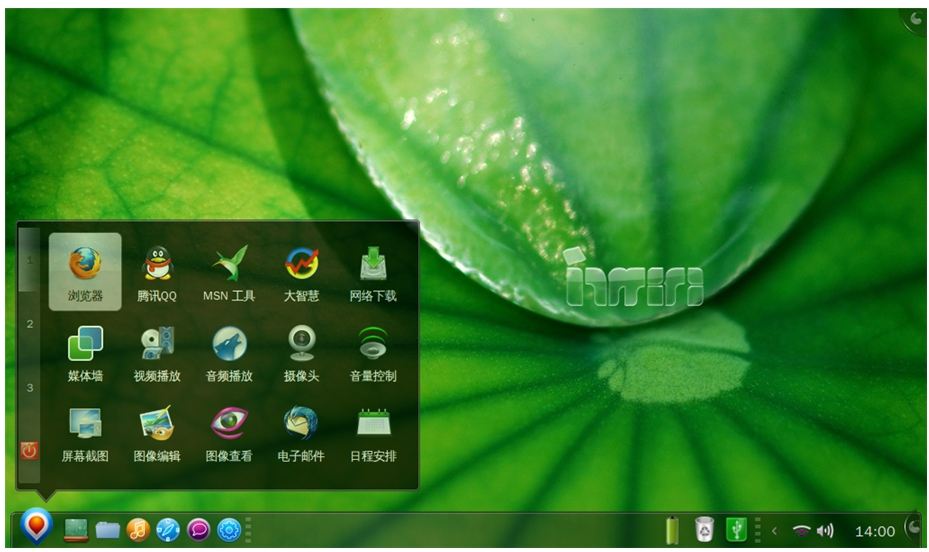Check the battery indicator in tray
The height and width of the screenshot is (552, 929).
point(672,529)
